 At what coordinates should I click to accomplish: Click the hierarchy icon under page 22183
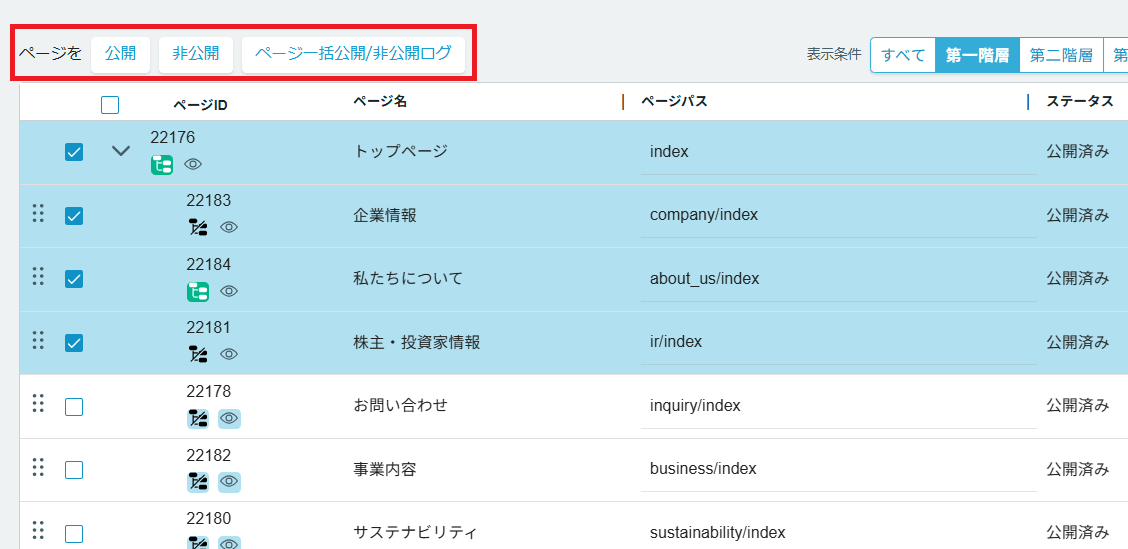point(198,227)
